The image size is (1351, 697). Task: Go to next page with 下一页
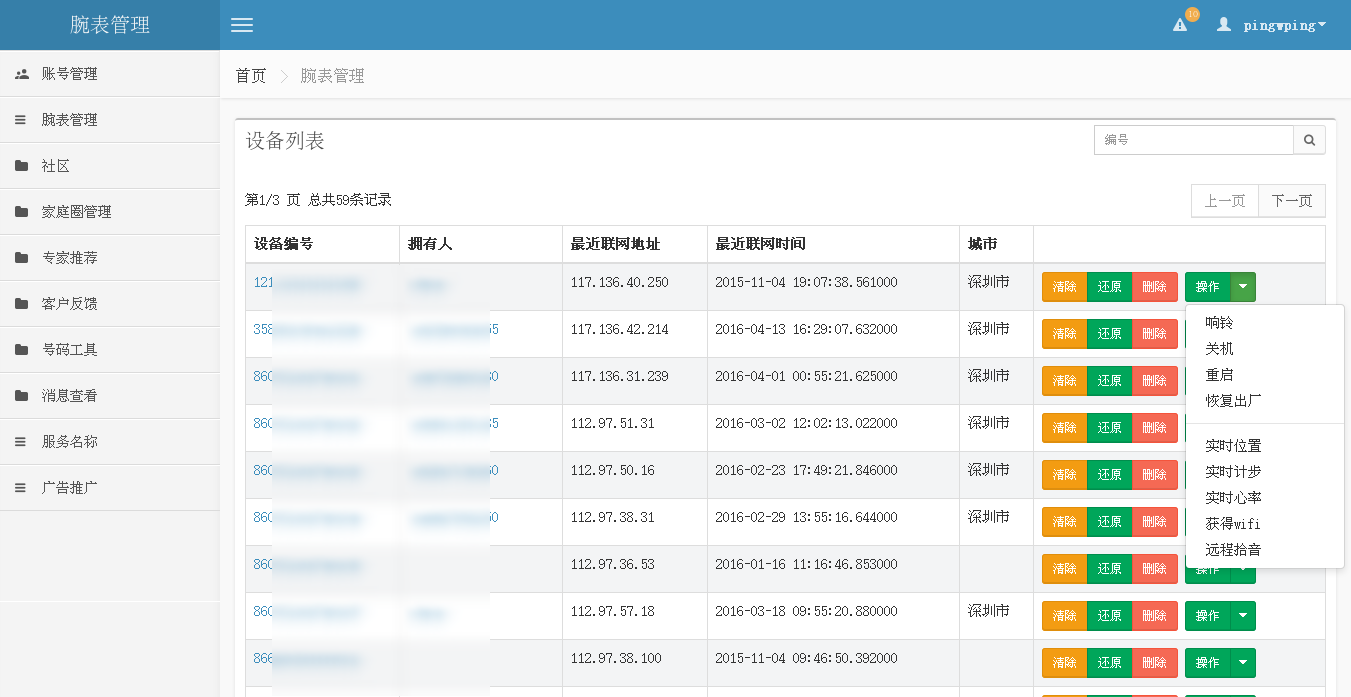click(1292, 201)
